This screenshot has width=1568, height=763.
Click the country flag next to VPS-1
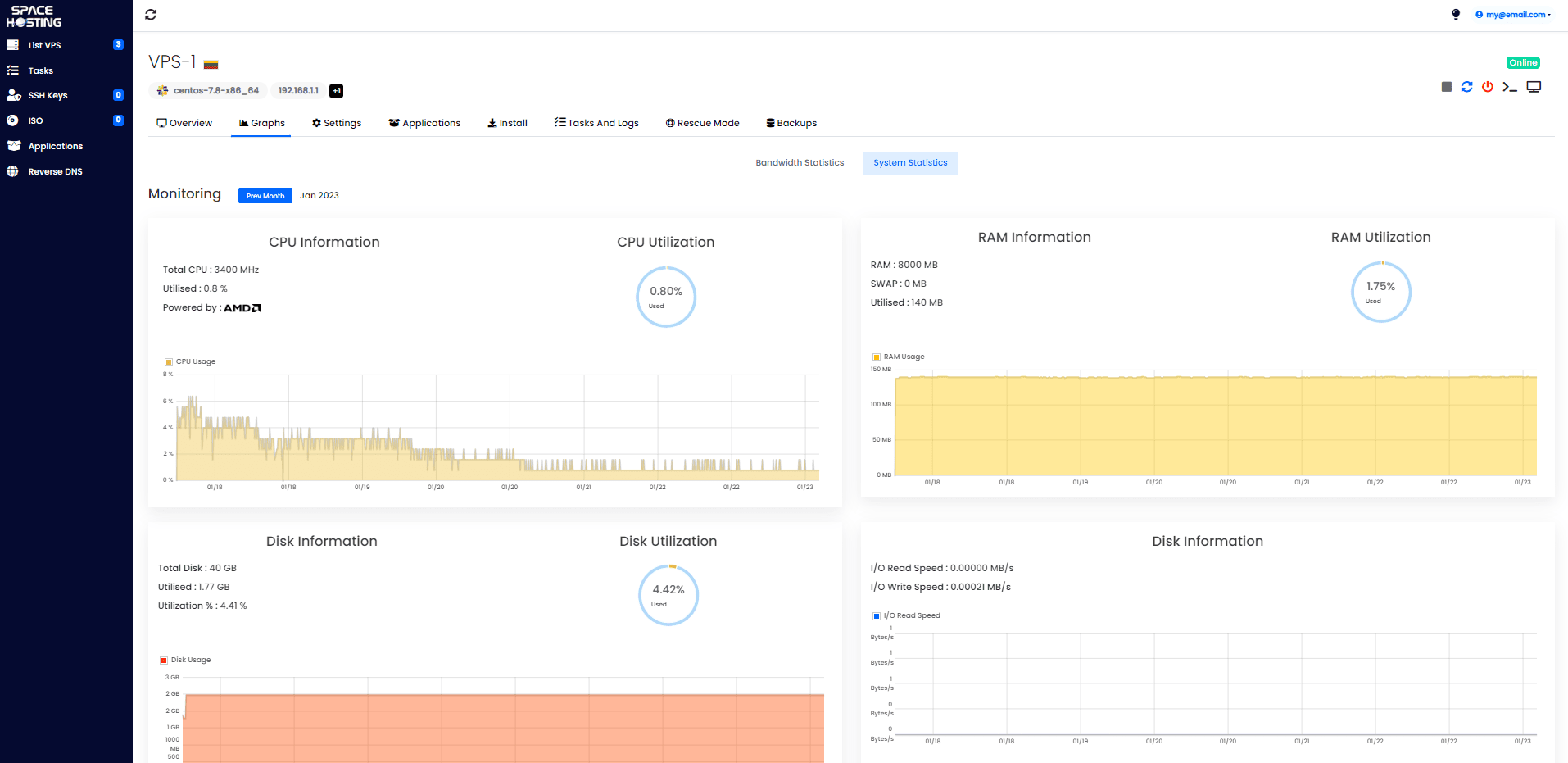pos(211,64)
